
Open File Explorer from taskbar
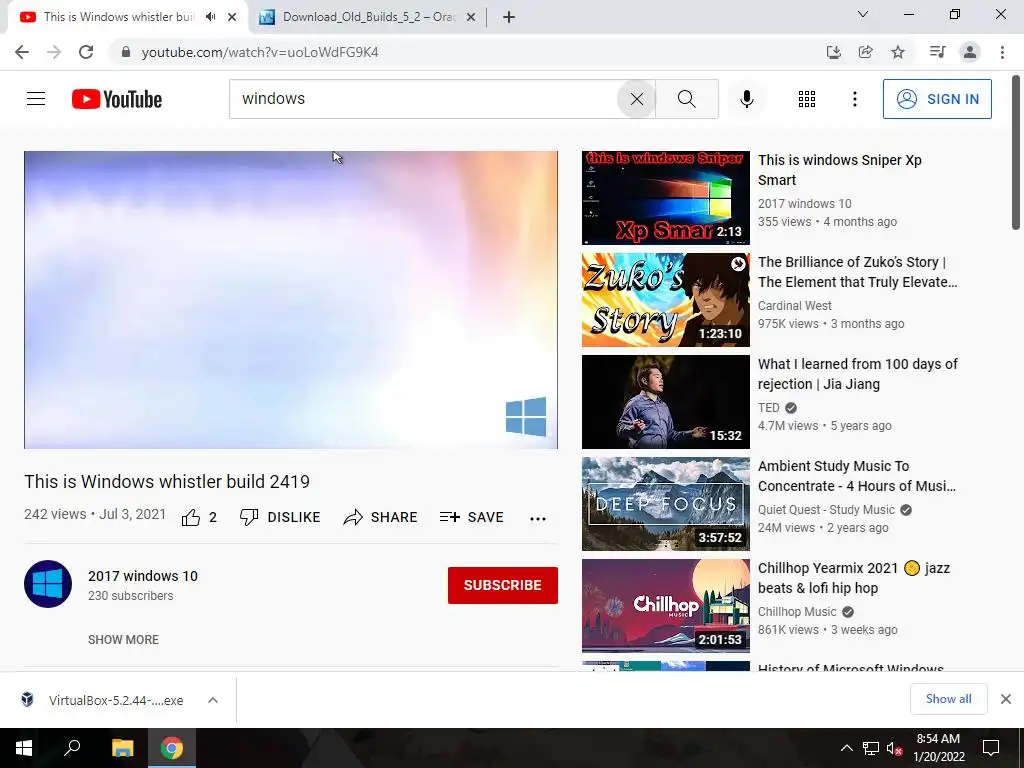coord(122,748)
